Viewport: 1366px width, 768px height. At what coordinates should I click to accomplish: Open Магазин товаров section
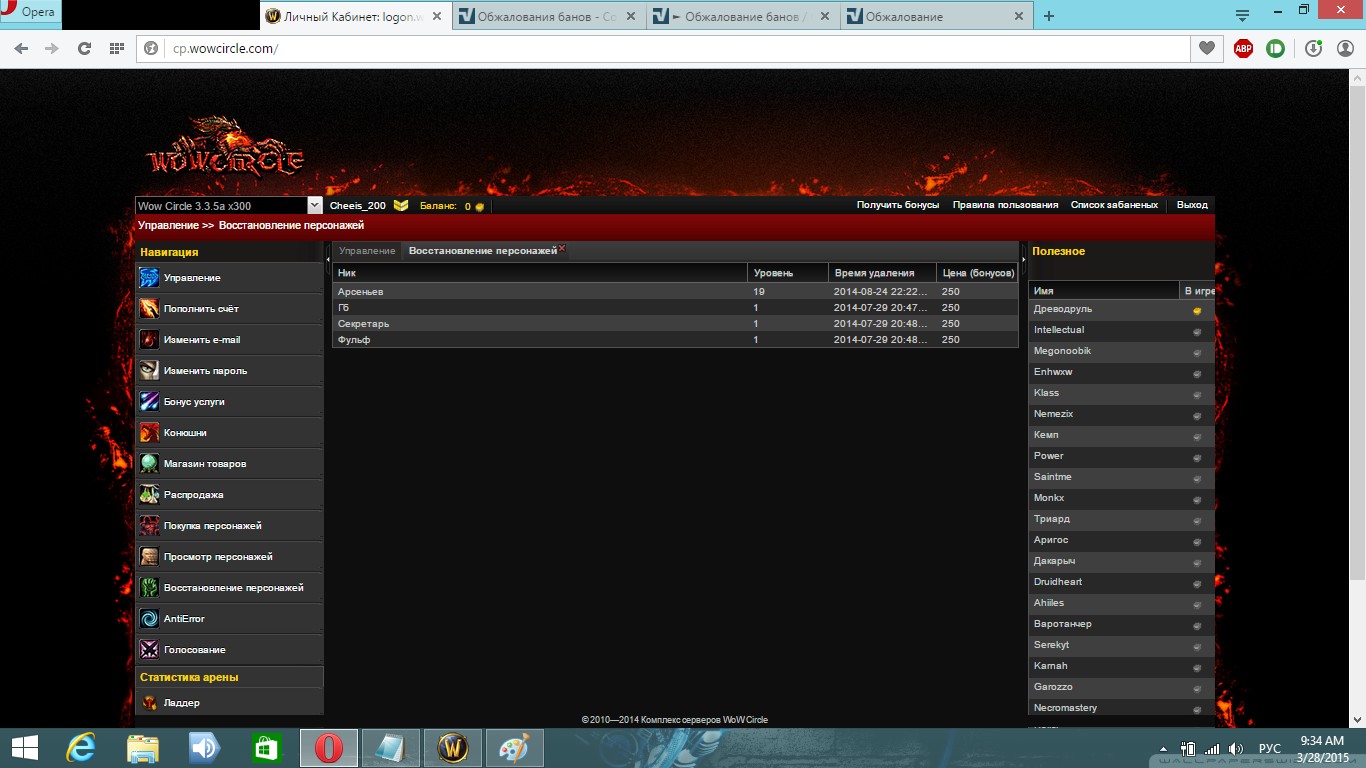click(204, 464)
